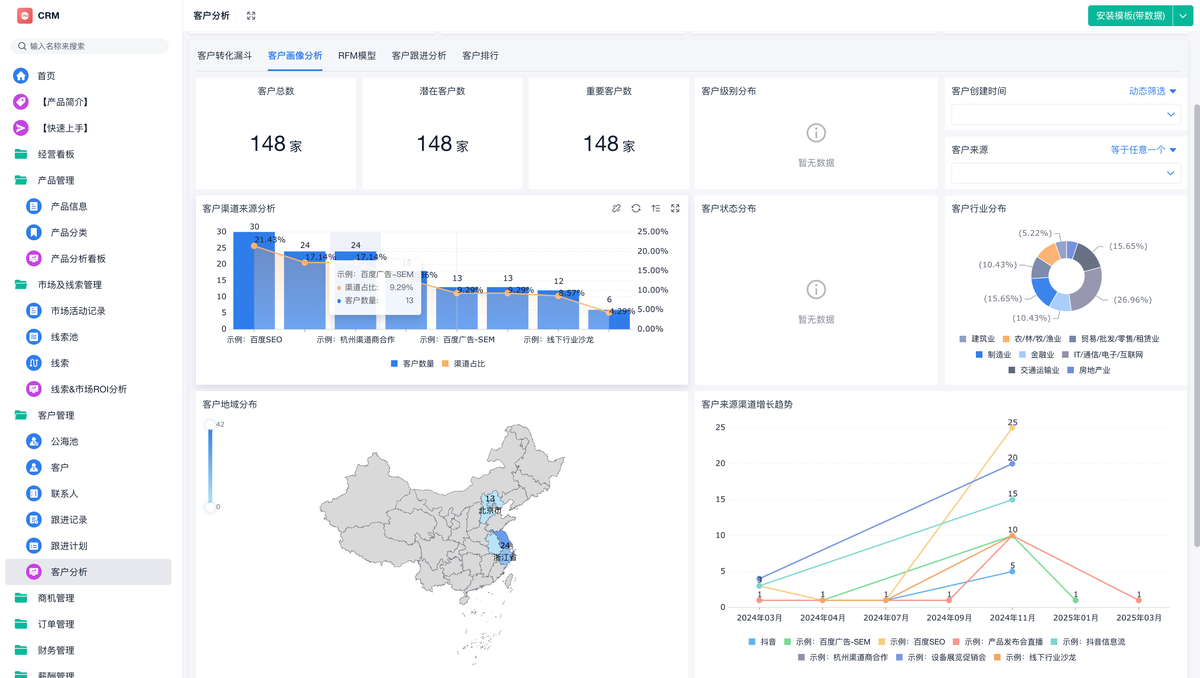Open the 动态筛选 filter mode dropdown
The image size is (1200, 678).
coord(1152,91)
